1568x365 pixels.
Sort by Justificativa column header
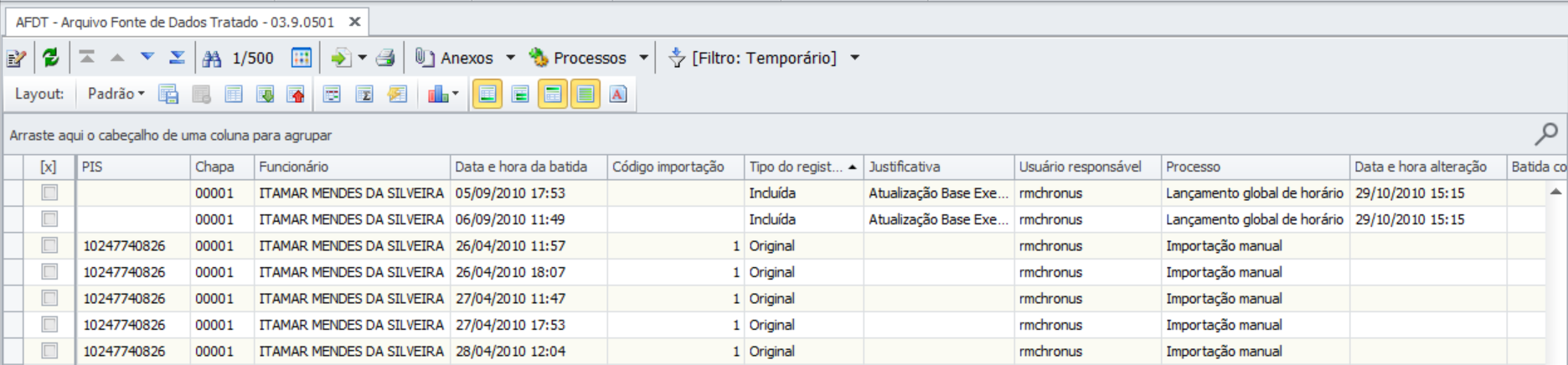click(x=939, y=167)
